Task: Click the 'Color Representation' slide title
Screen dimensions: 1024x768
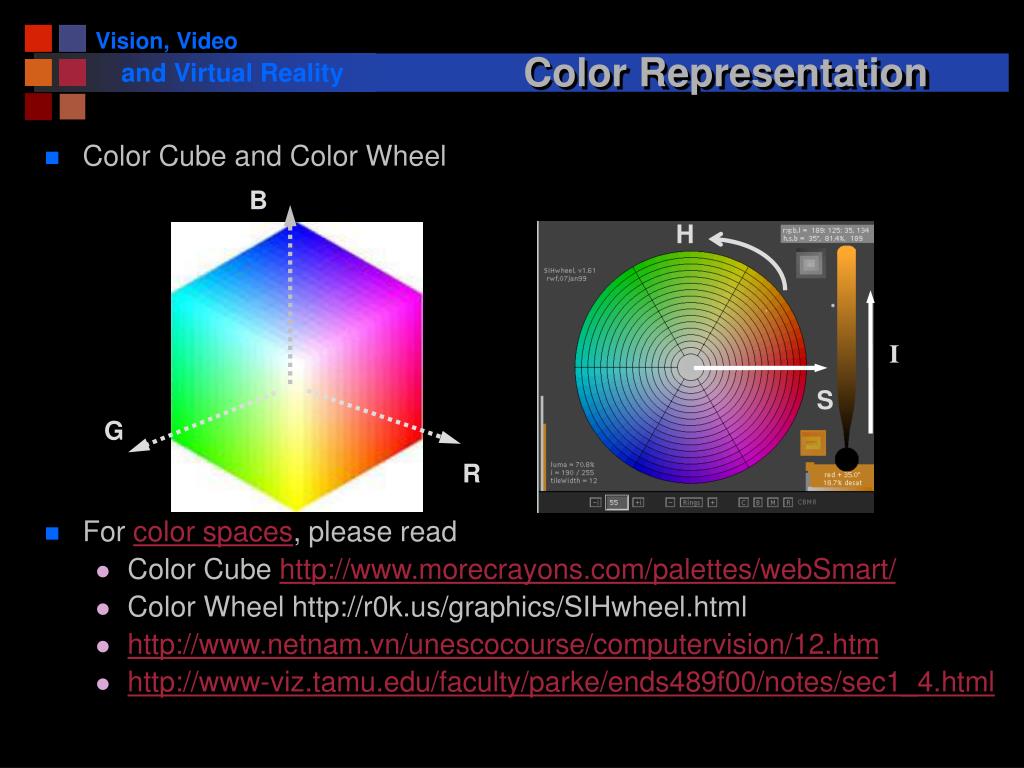Action: click(x=726, y=72)
